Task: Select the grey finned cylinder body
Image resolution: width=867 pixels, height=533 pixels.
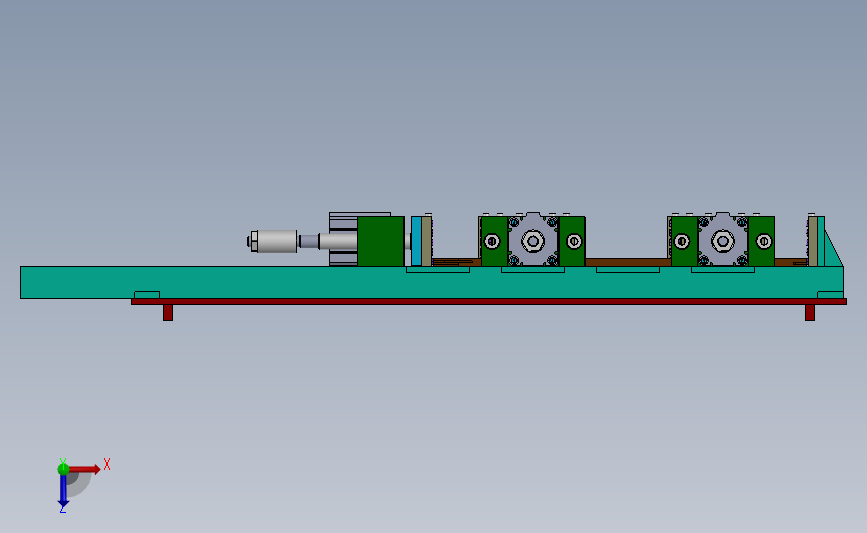Action: pos(343,239)
